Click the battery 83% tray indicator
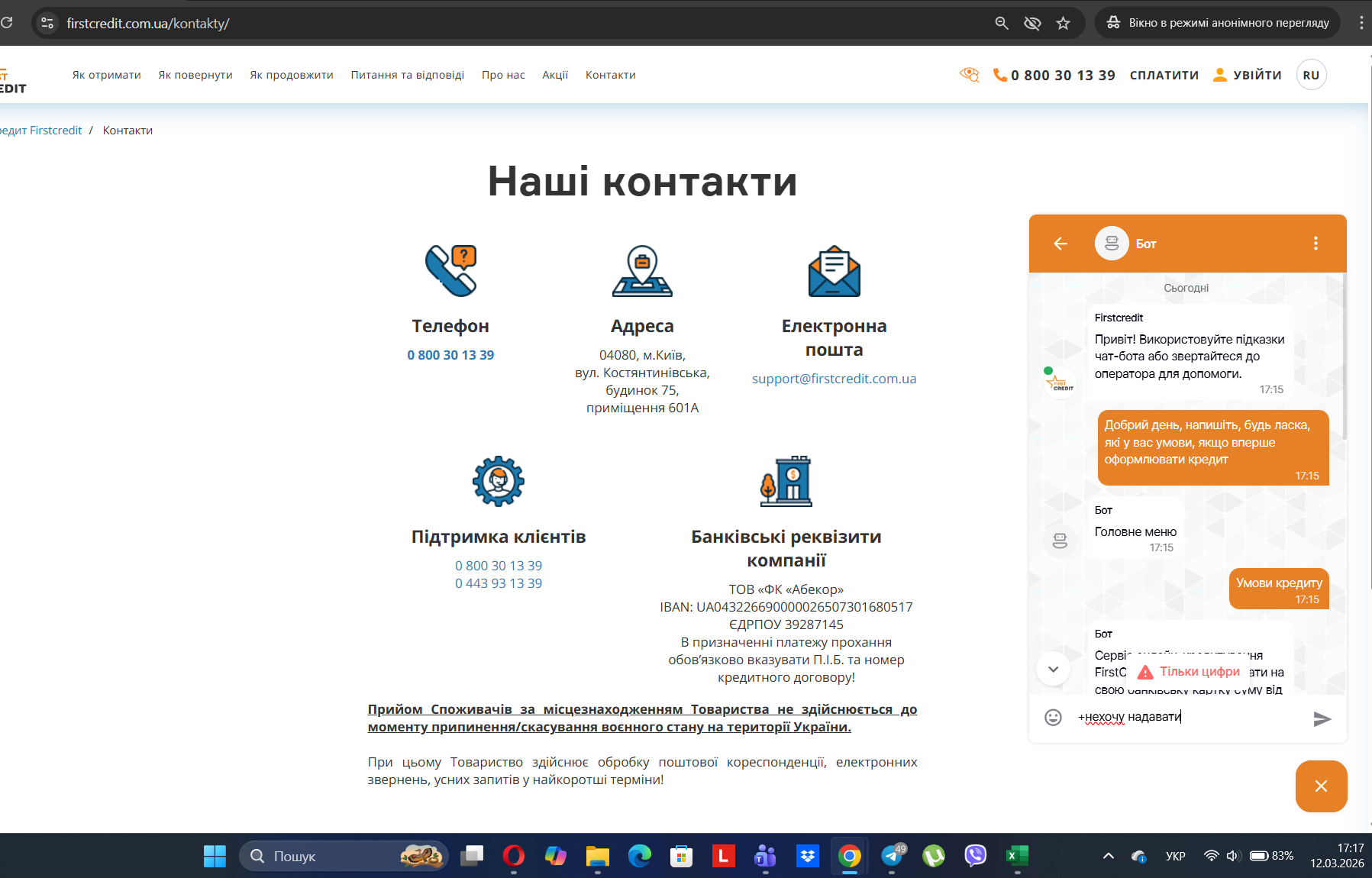 (1272, 856)
